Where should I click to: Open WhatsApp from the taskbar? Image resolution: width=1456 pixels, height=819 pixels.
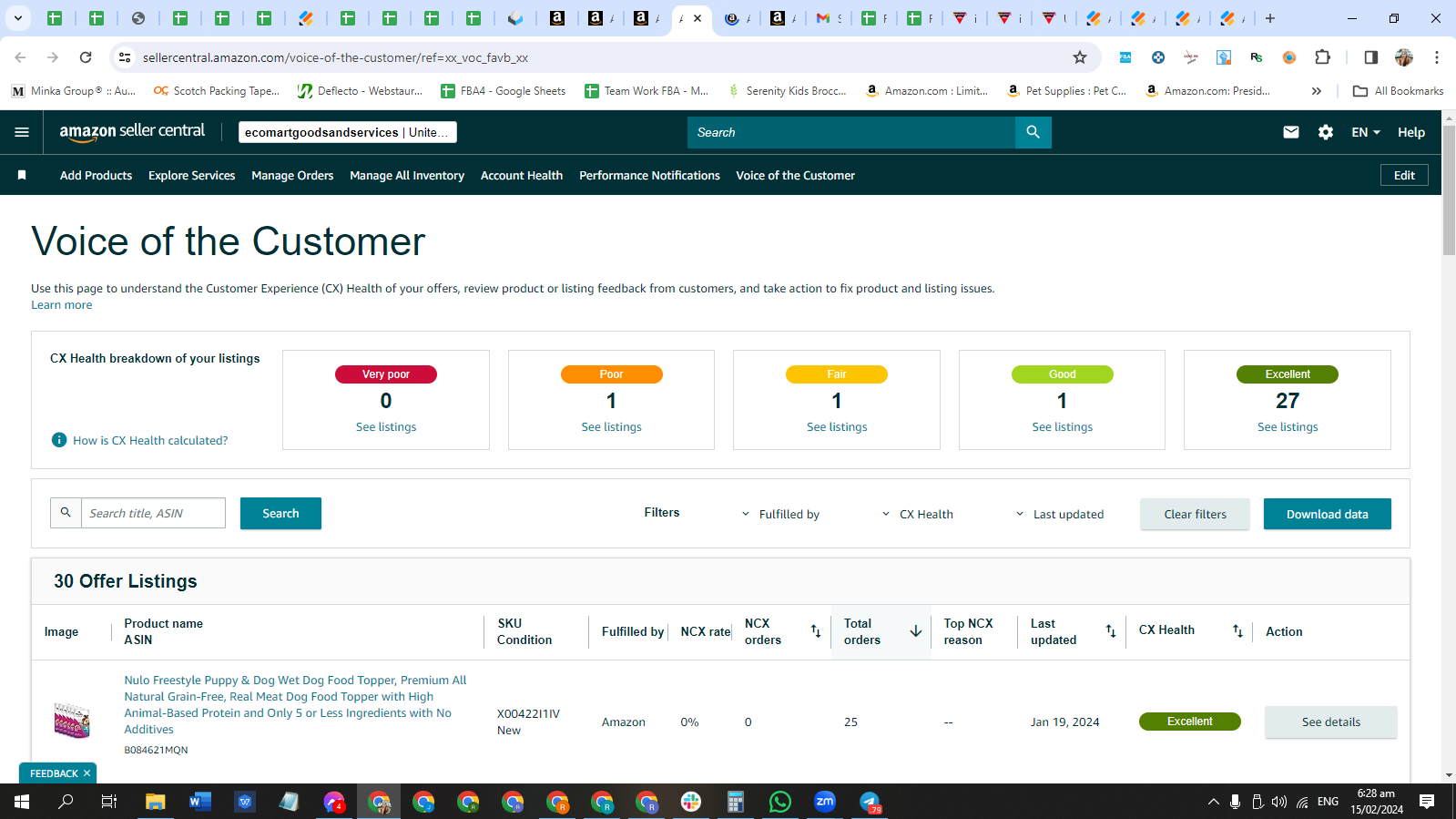coord(780,802)
